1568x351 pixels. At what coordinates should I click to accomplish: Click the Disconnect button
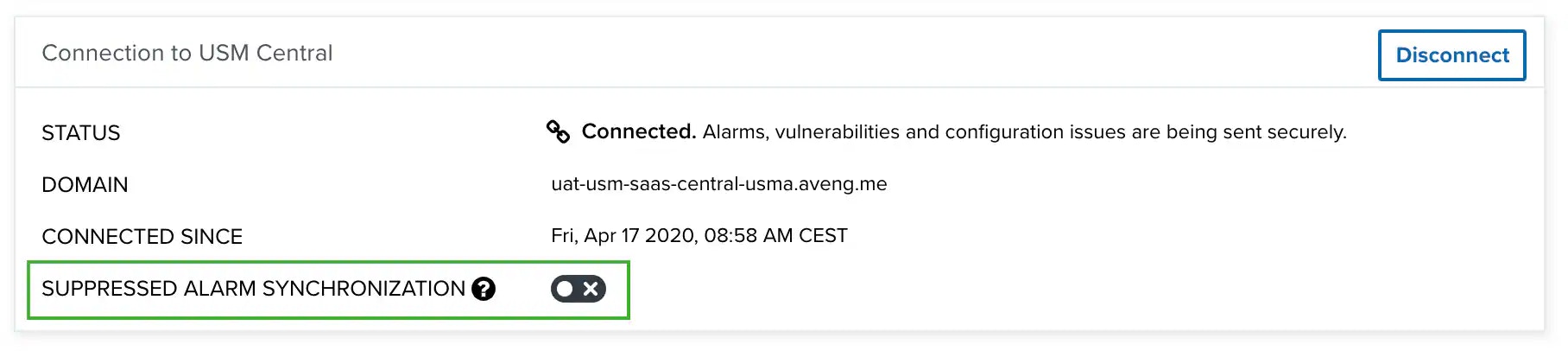[1451, 55]
